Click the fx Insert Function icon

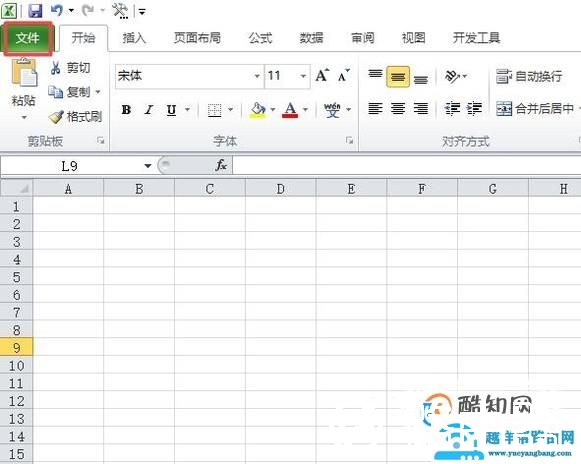tap(221, 165)
